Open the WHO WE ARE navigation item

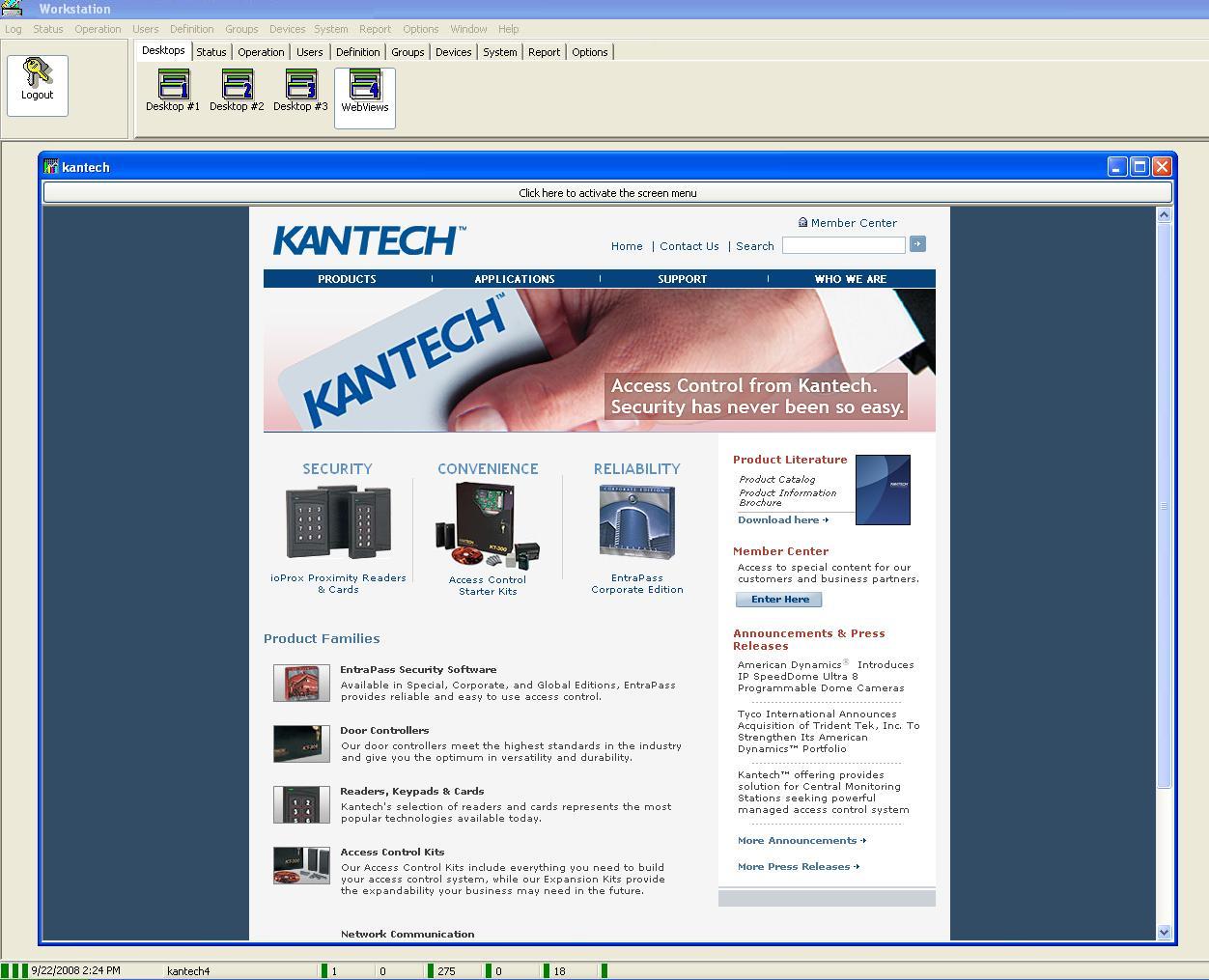(x=851, y=279)
